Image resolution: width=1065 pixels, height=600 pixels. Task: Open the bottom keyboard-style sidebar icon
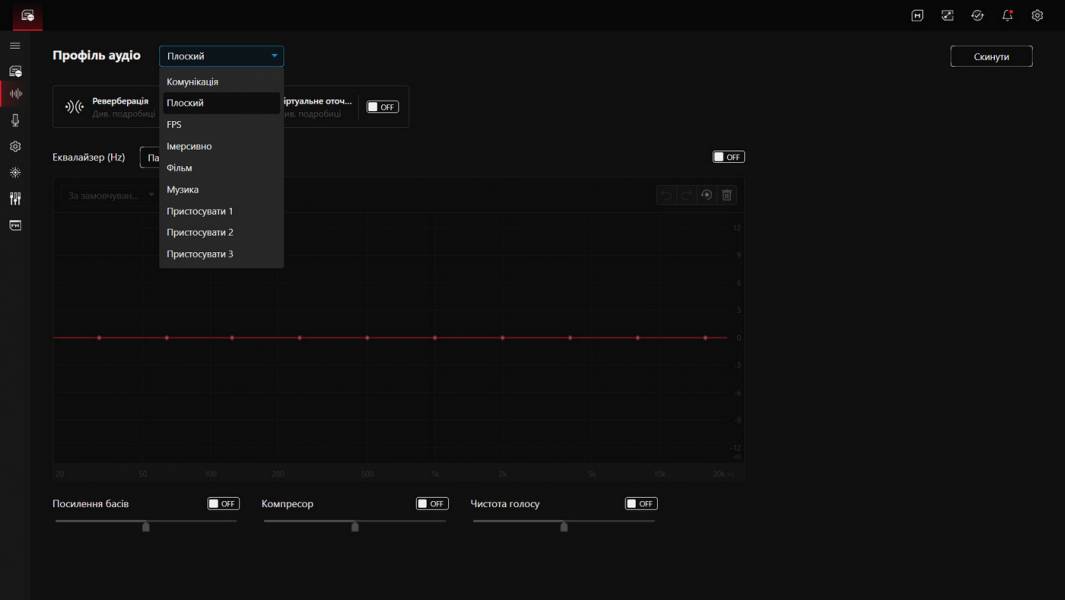(x=15, y=225)
